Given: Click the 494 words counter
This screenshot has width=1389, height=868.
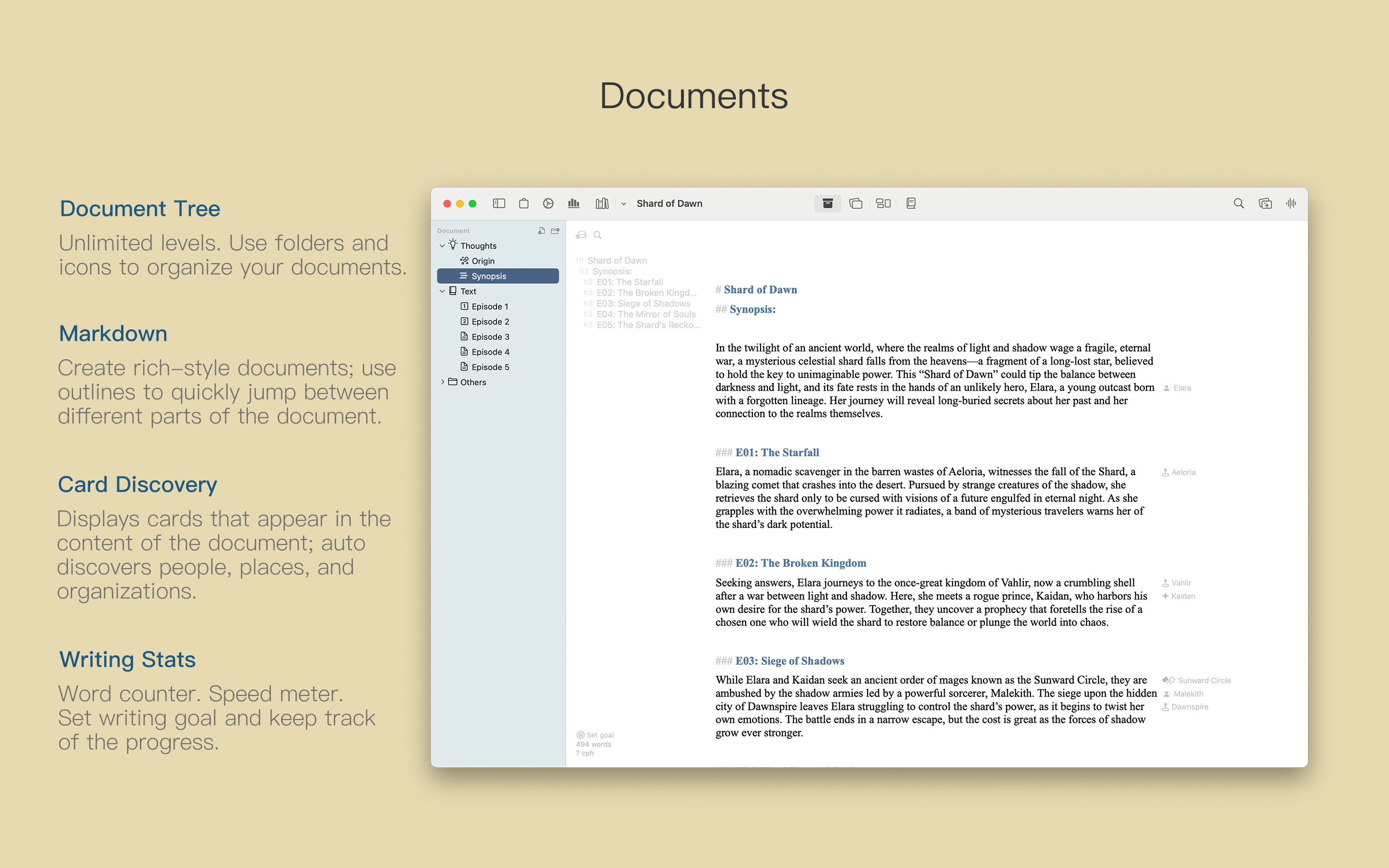Looking at the screenshot, I should click(594, 745).
